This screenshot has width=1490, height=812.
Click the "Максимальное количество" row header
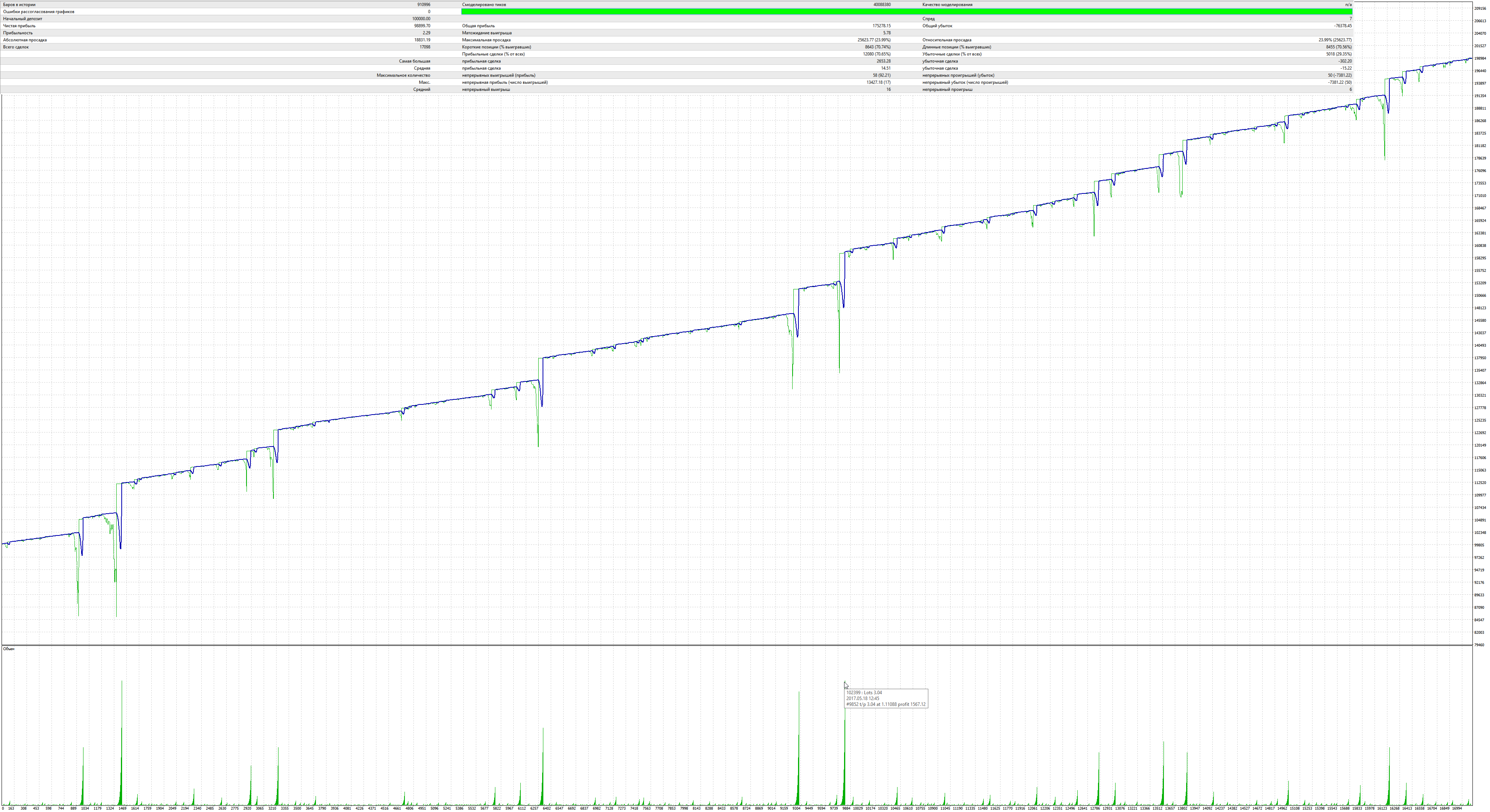[404, 75]
